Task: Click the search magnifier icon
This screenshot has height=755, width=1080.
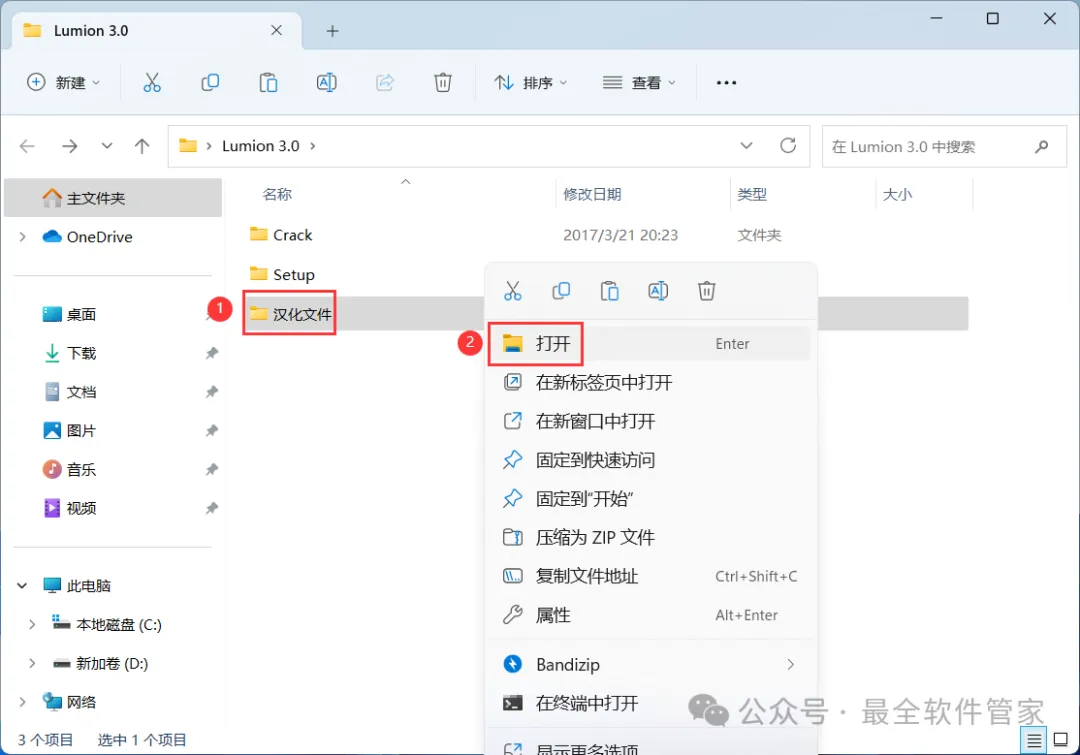Action: (1041, 146)
